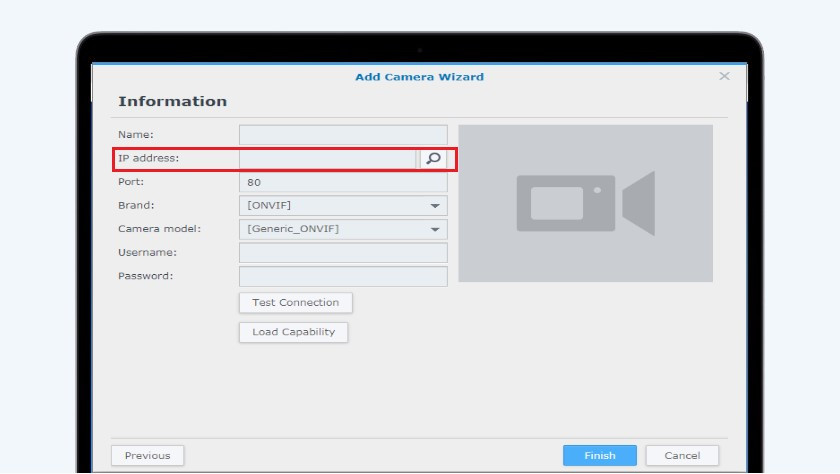This screenshot has height=474, width=840.
Task: Click the Load Capability button
Action: (293, 332)
